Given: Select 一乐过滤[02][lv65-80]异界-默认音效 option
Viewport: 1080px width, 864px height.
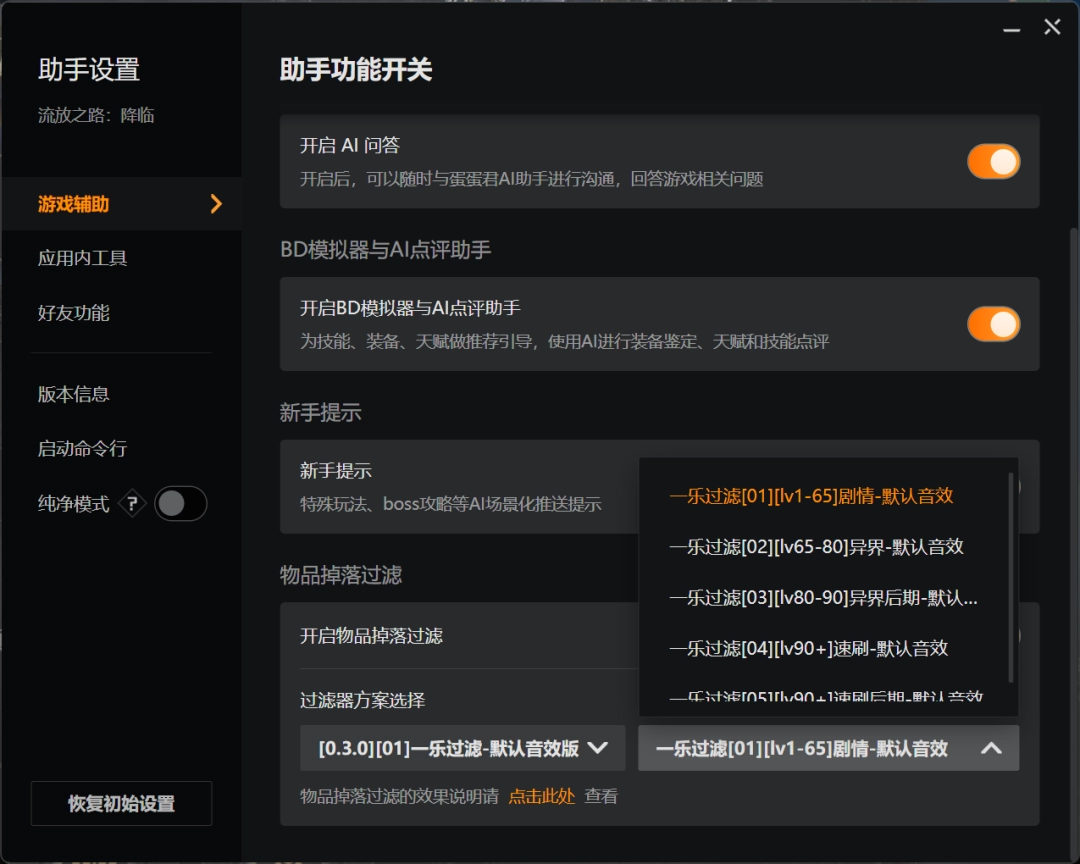Looking at the screenshot, I should click(x=816, y=547).
